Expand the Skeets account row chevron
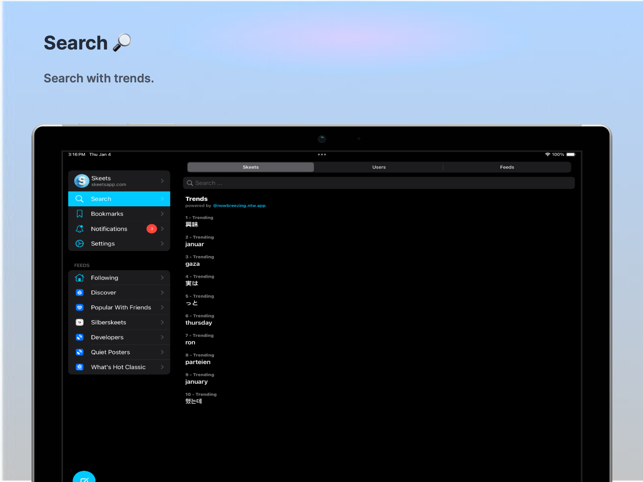Screen dimensions: 643x482 [x=162, y=180]
